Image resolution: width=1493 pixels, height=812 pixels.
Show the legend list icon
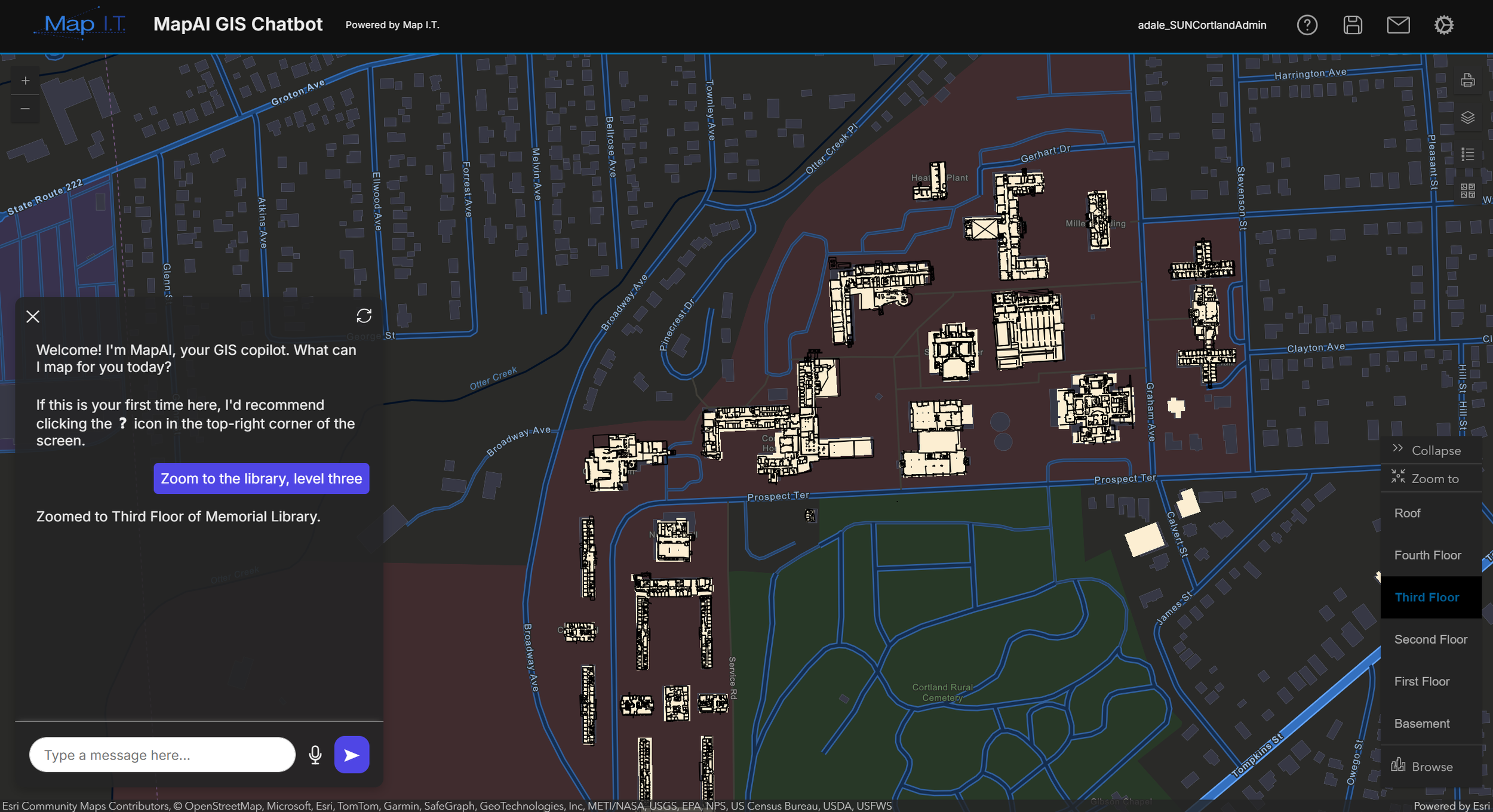click(1467, 155)
